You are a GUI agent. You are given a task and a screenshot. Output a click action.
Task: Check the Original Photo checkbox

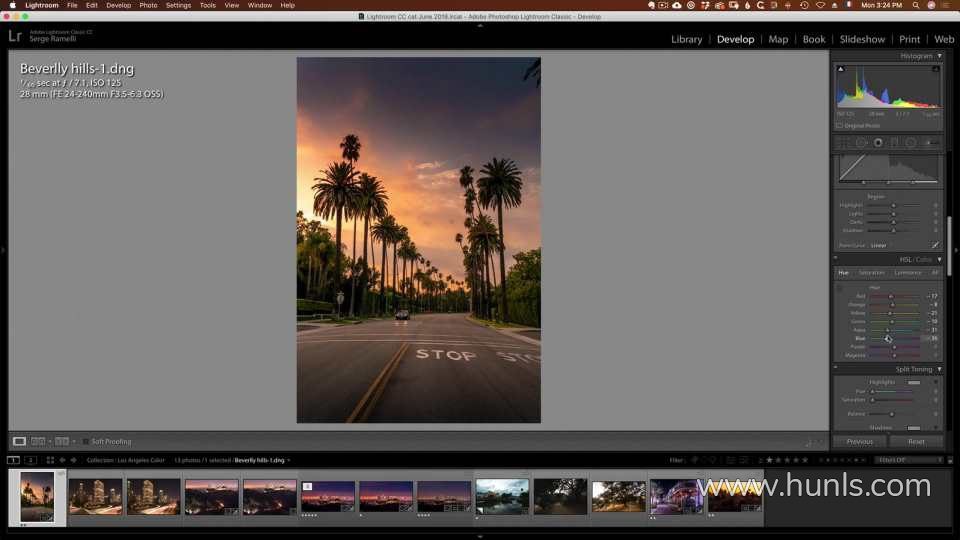click(x=840, y=126)
